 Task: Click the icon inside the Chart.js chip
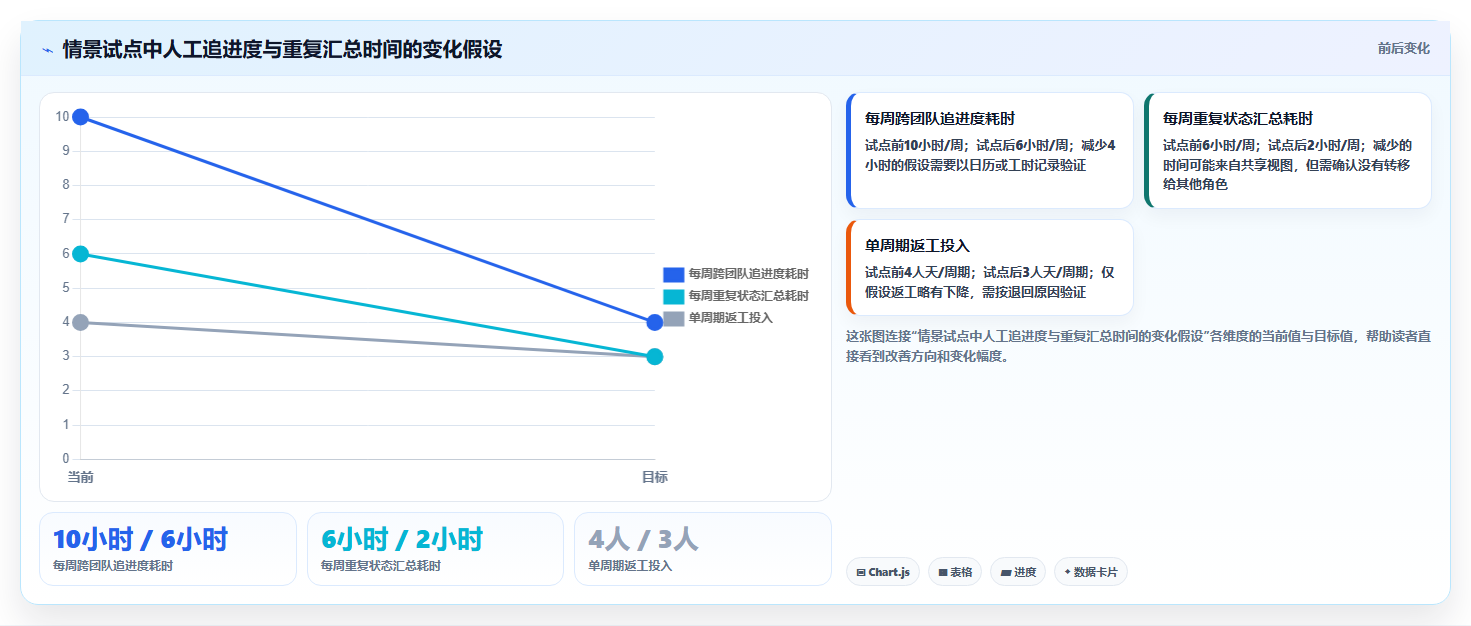click(861, 573)
